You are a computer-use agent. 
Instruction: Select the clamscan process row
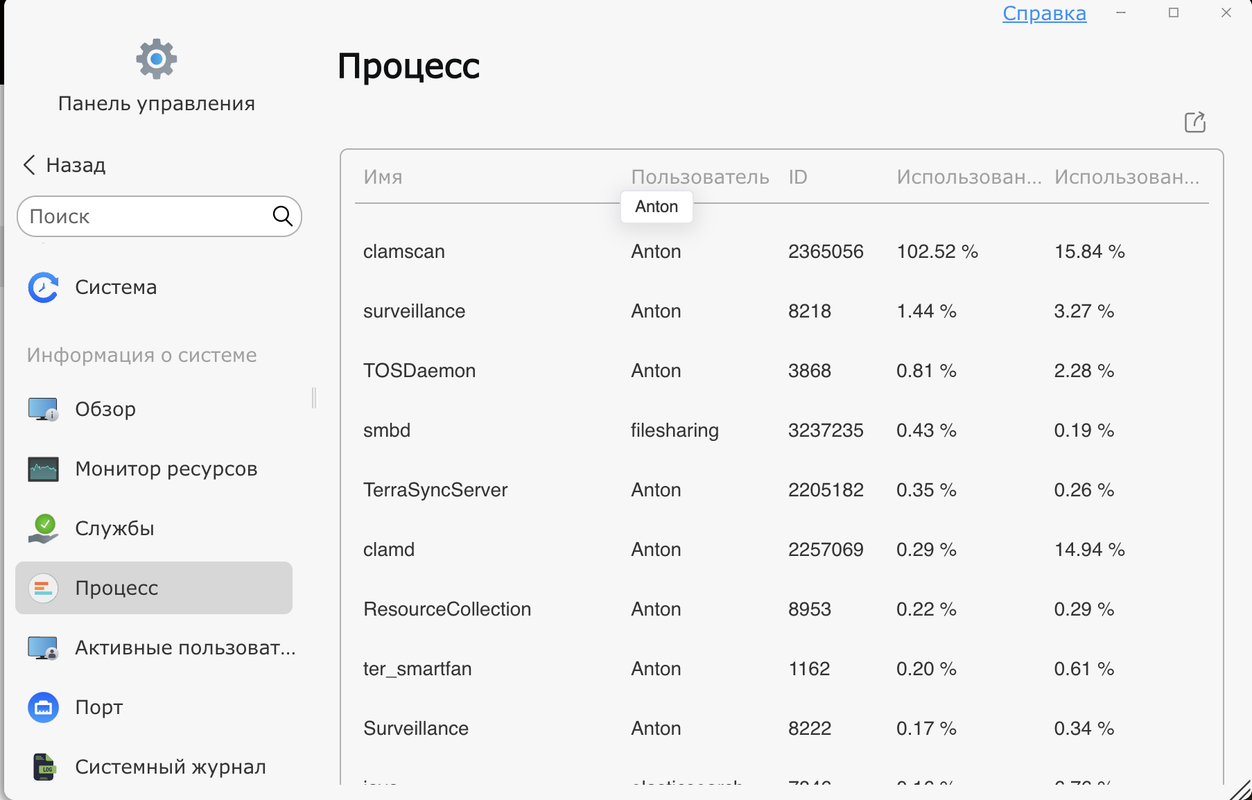pyautogui.click(x=782, y=252)
